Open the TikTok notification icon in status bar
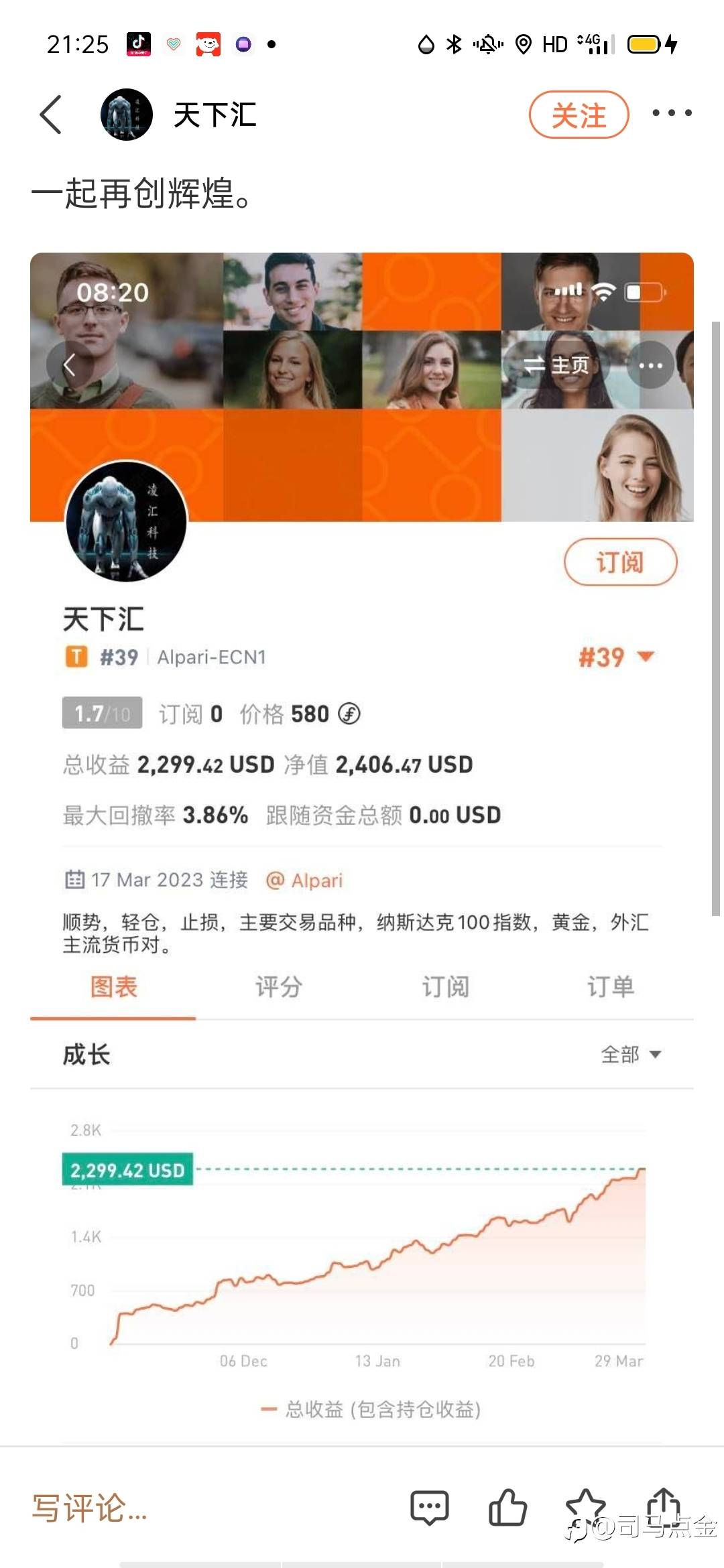 pyautogui.click(x=139, y=44)
